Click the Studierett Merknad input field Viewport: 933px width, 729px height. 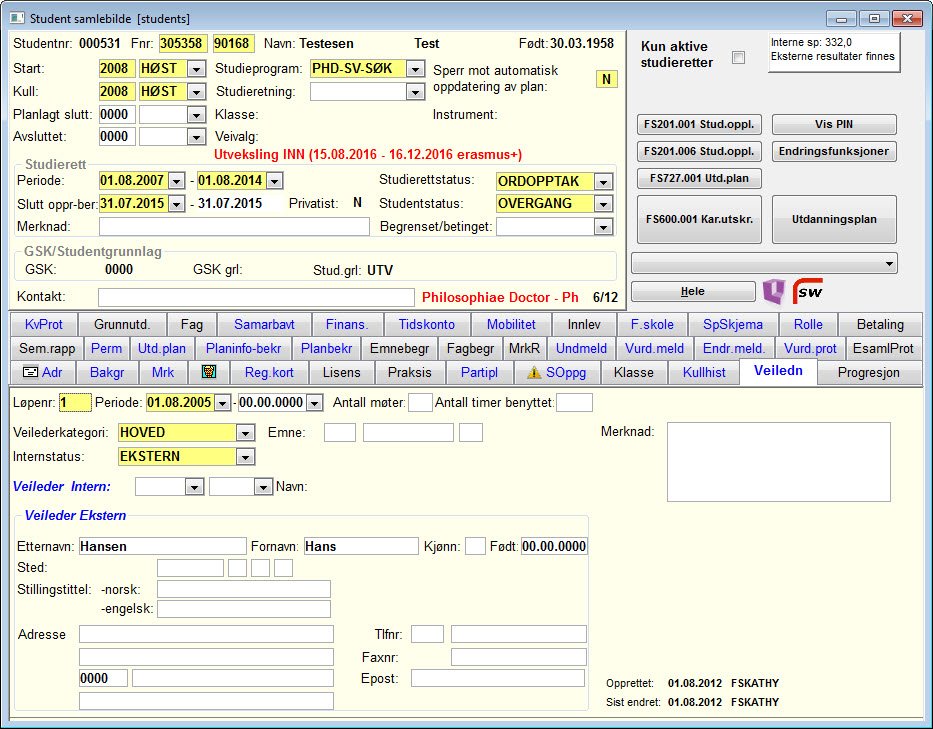coord(234,227)
